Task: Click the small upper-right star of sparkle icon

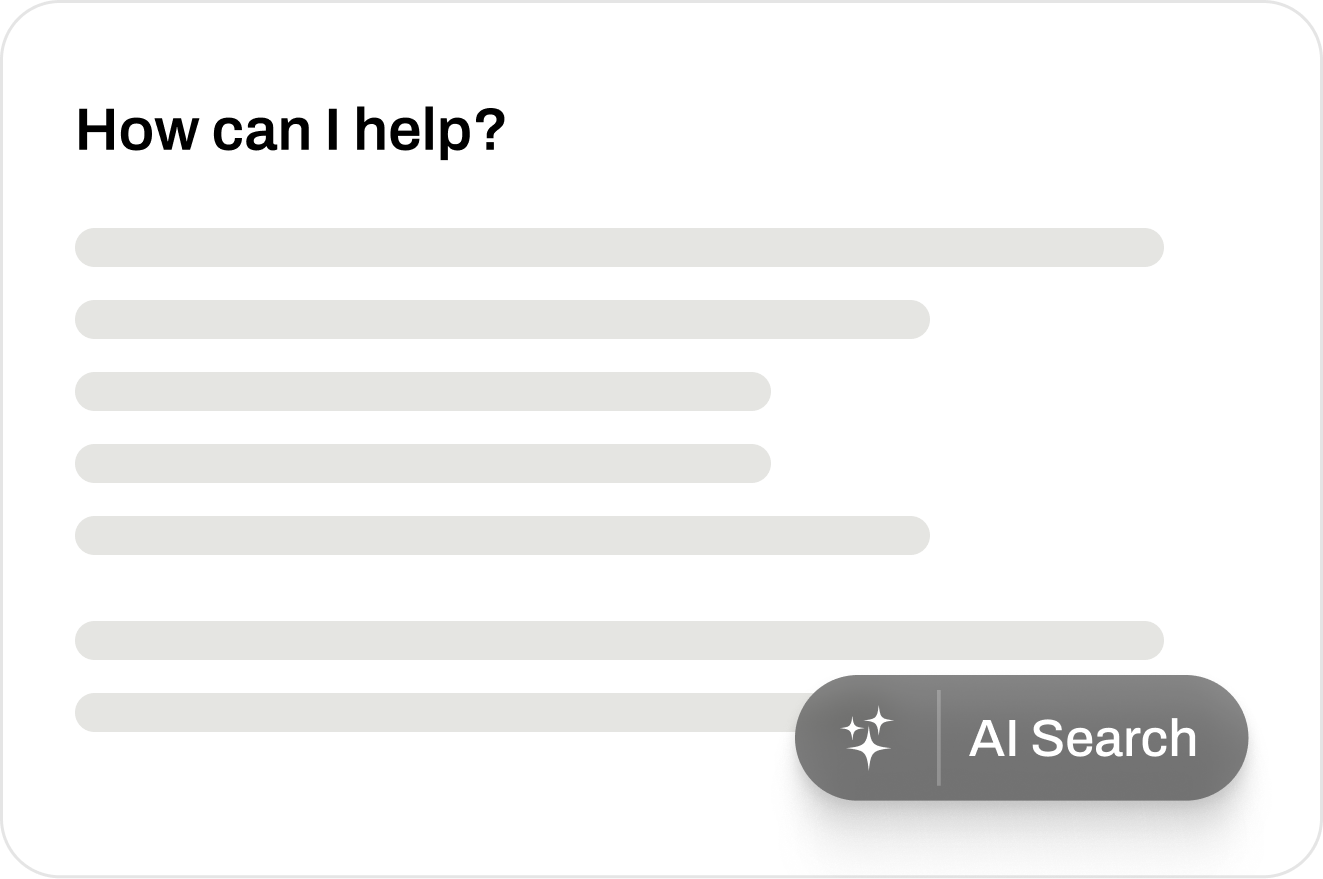Action: [x=879, y=721]
